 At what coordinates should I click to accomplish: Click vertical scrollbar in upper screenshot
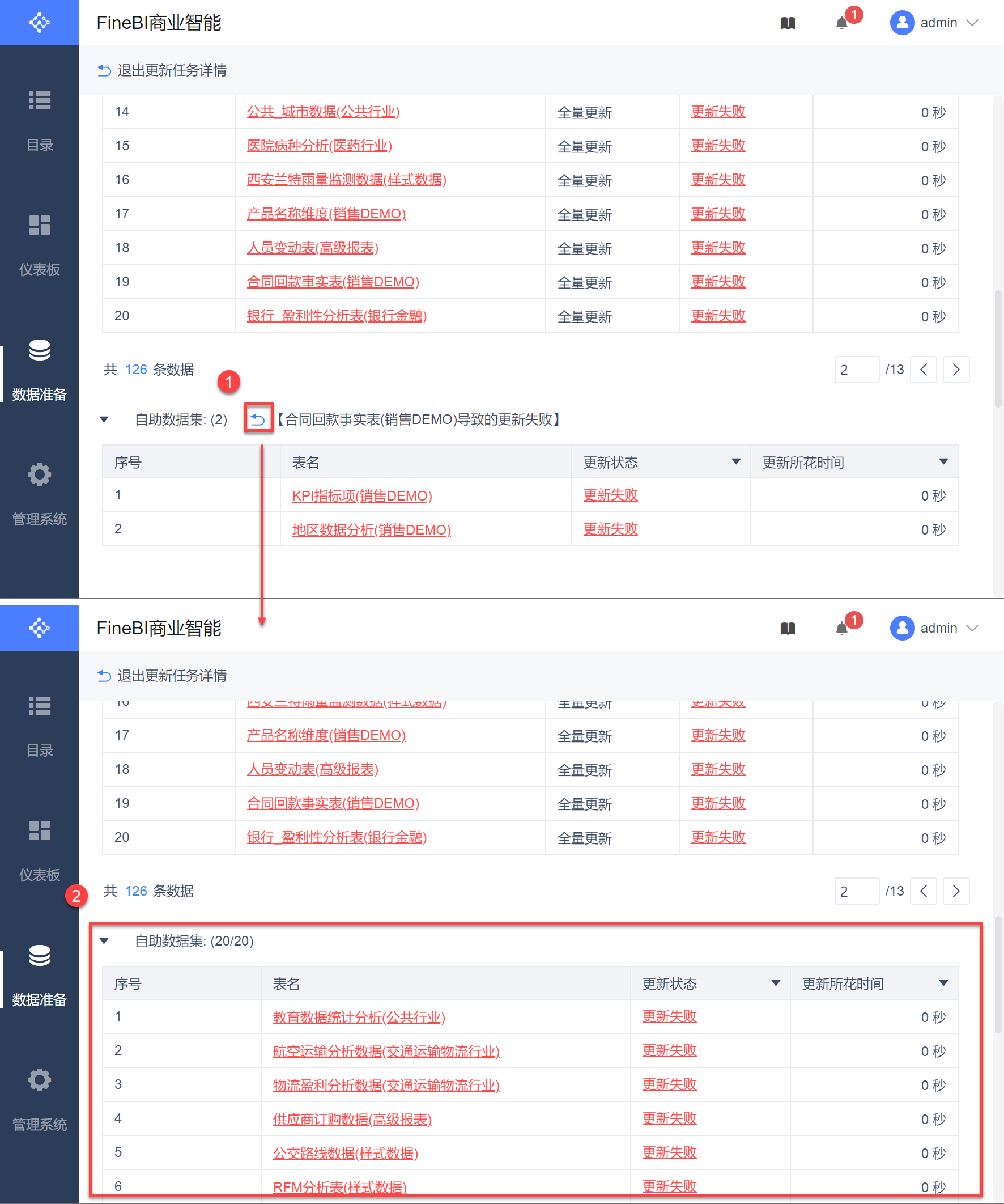point(998,348)
